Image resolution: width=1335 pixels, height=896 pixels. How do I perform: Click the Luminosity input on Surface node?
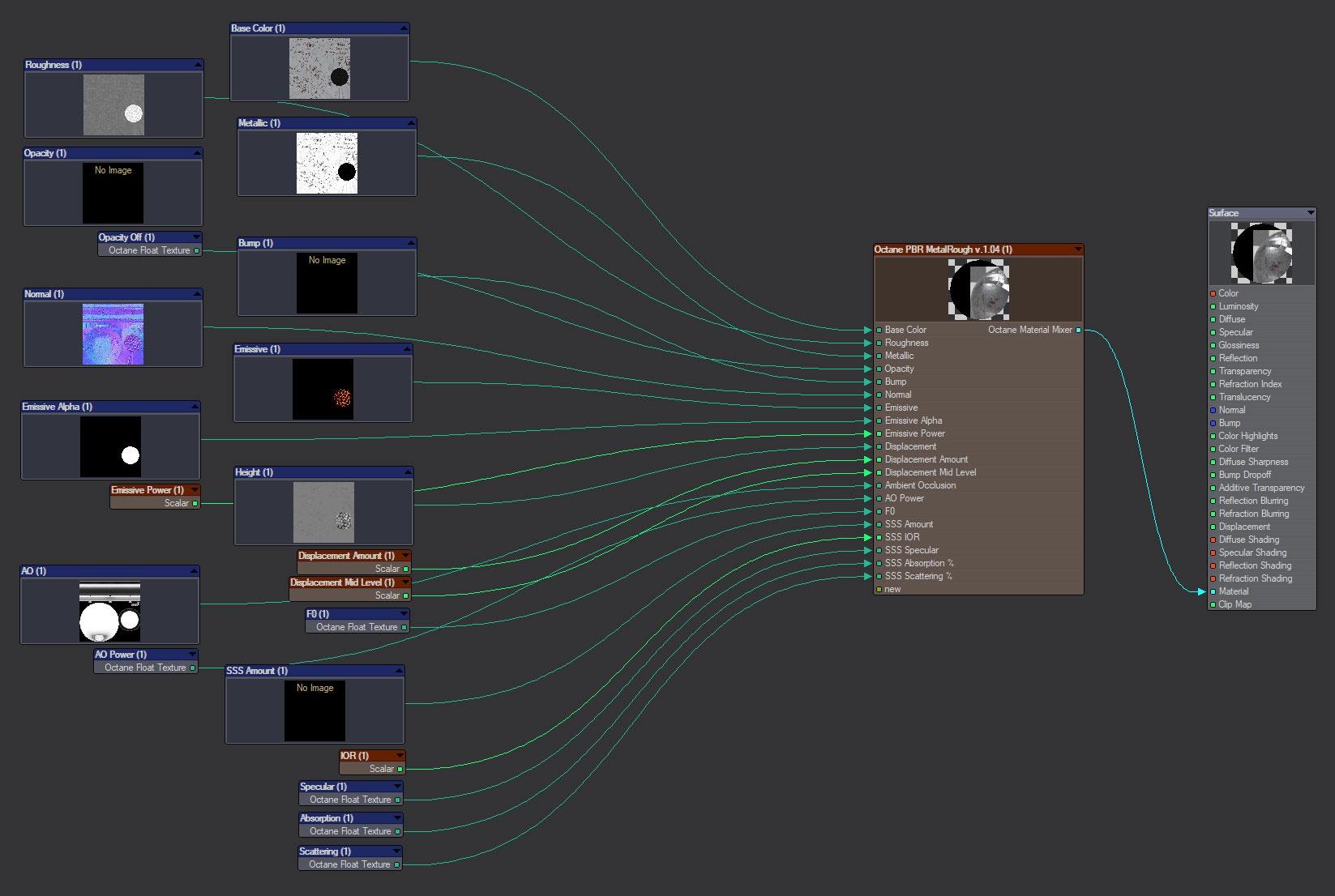pos(1213,307)
